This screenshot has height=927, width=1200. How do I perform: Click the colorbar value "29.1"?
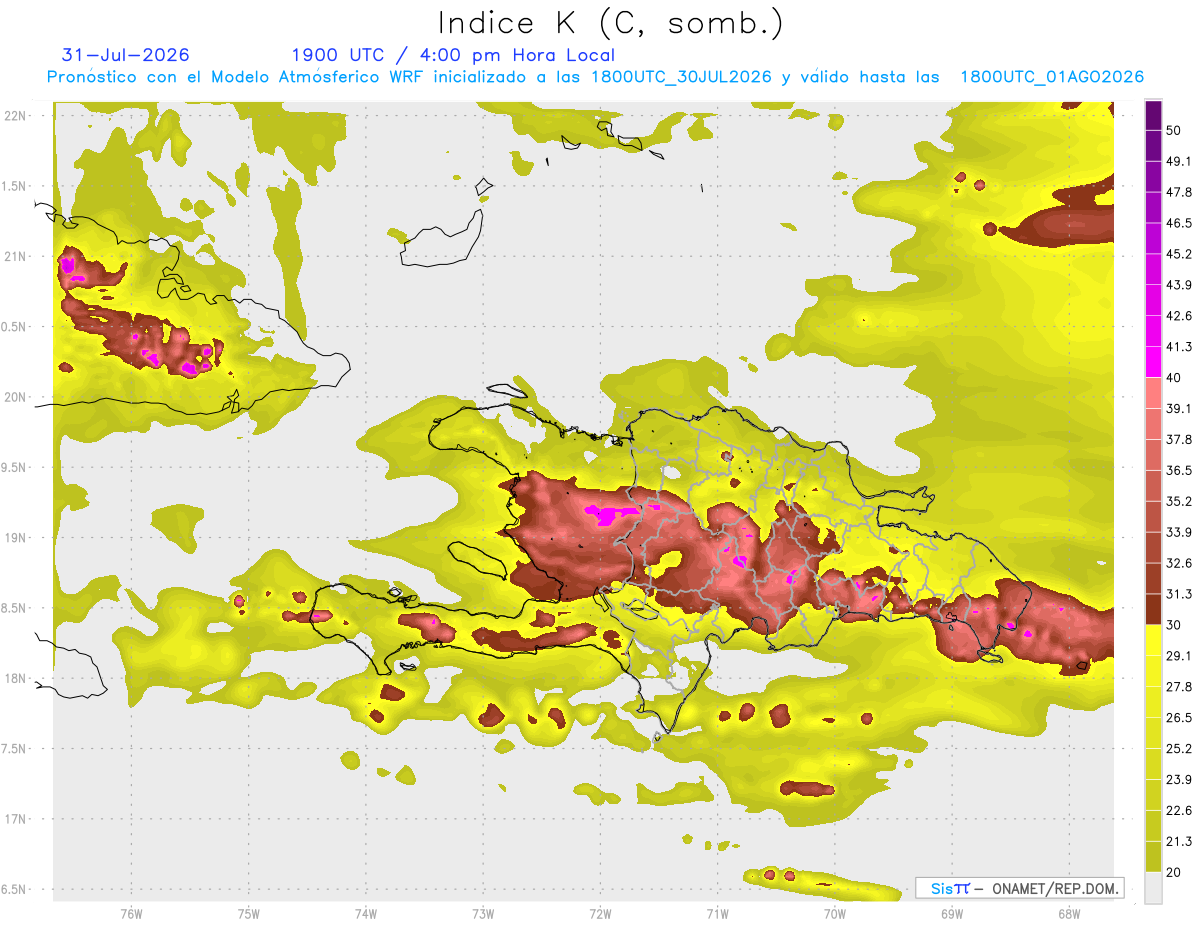coord(1179,656)
